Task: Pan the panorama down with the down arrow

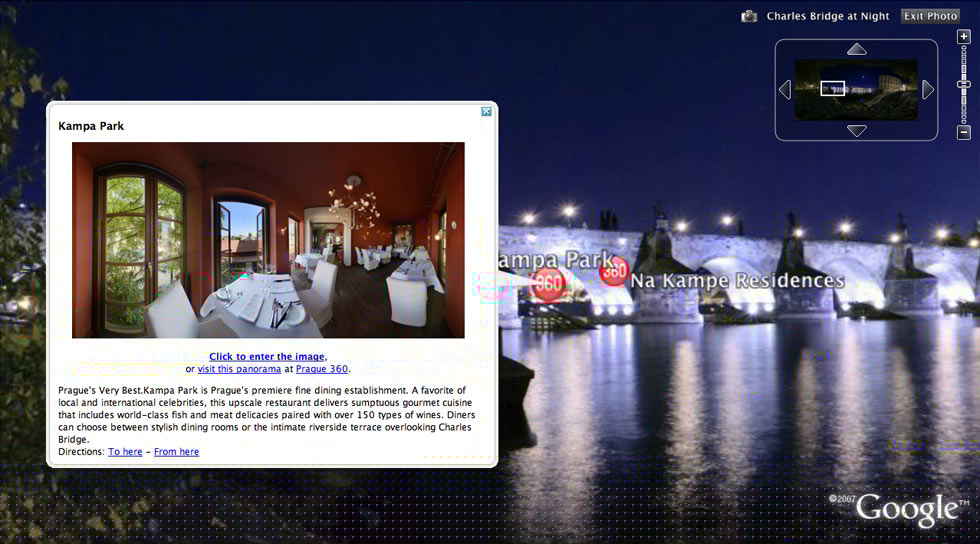Action: click(x=856, y=131)
